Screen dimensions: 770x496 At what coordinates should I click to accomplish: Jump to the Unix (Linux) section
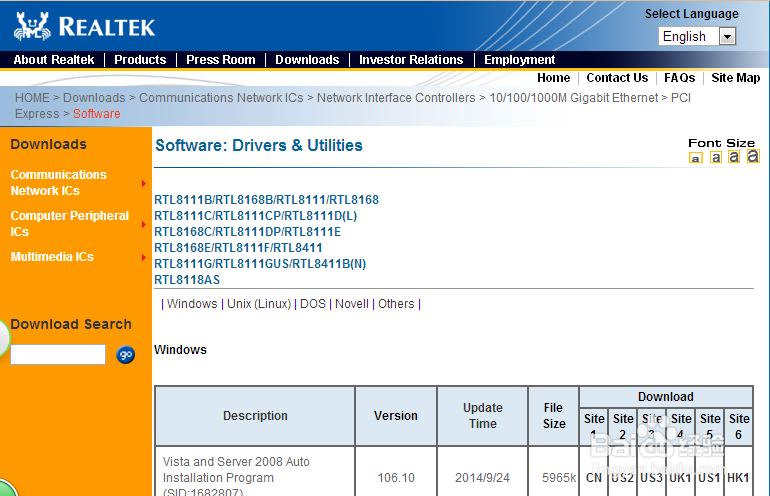[259, 304]
